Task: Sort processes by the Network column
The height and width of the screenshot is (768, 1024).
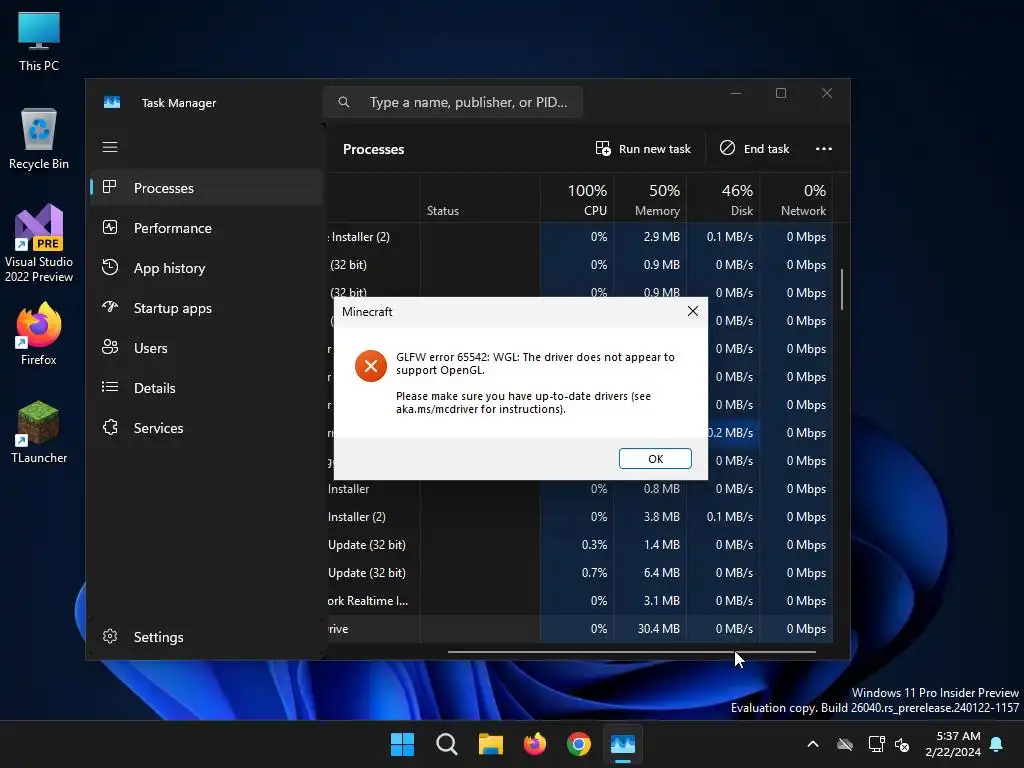Action: click(x=796, y=199)
